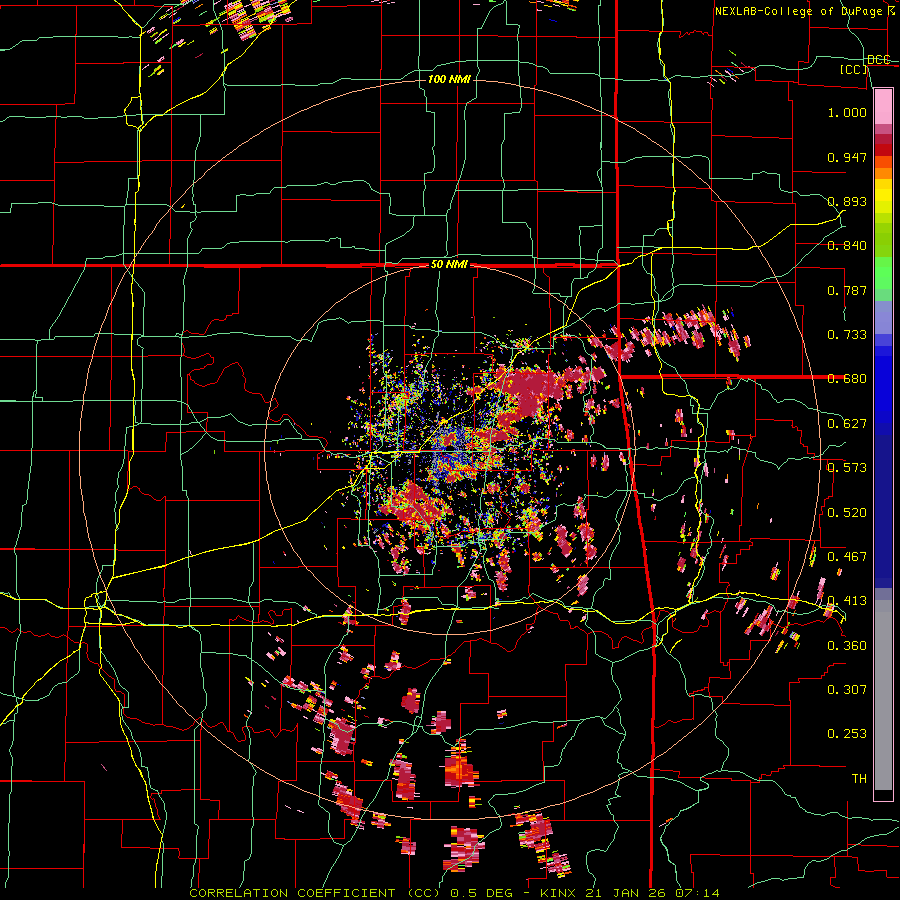Pick the light pink top color bar segment
Screen dimensions: 900x900
[883, 106]
